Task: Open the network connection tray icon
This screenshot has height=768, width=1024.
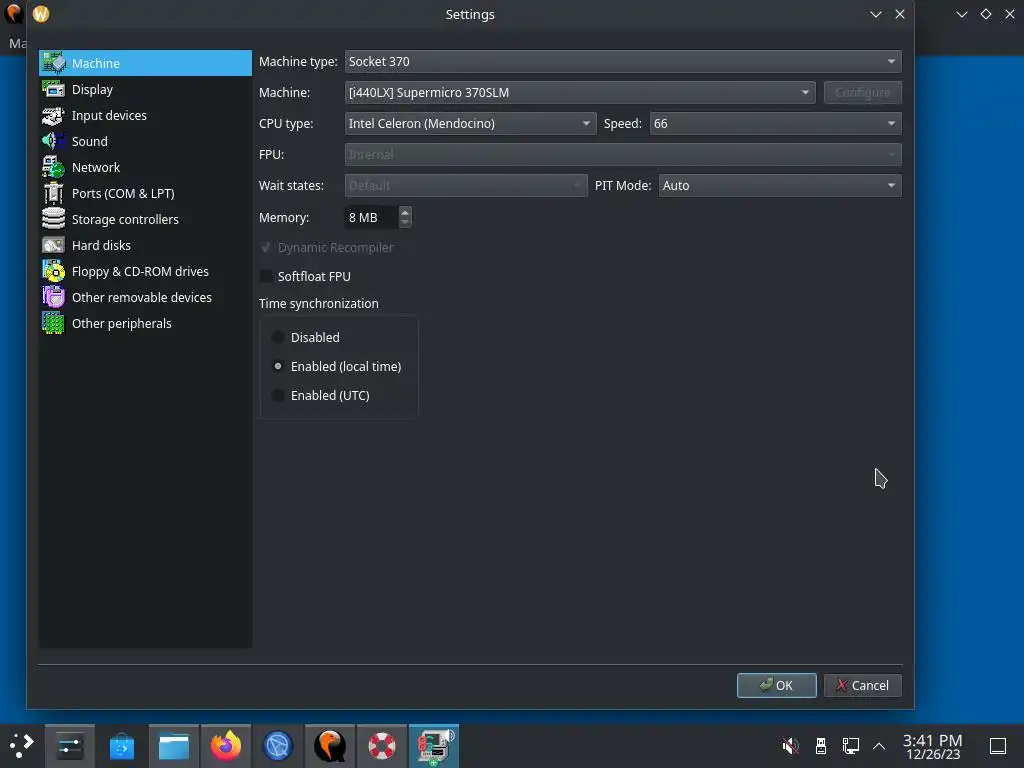Action: [x=850, y=746]
